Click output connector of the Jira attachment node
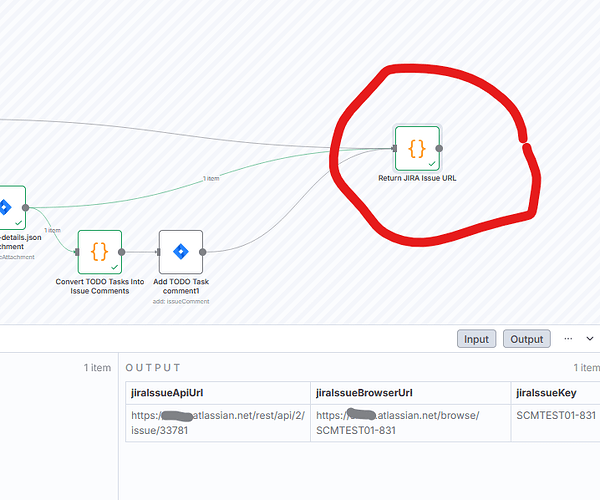 [x=26, y=208]
